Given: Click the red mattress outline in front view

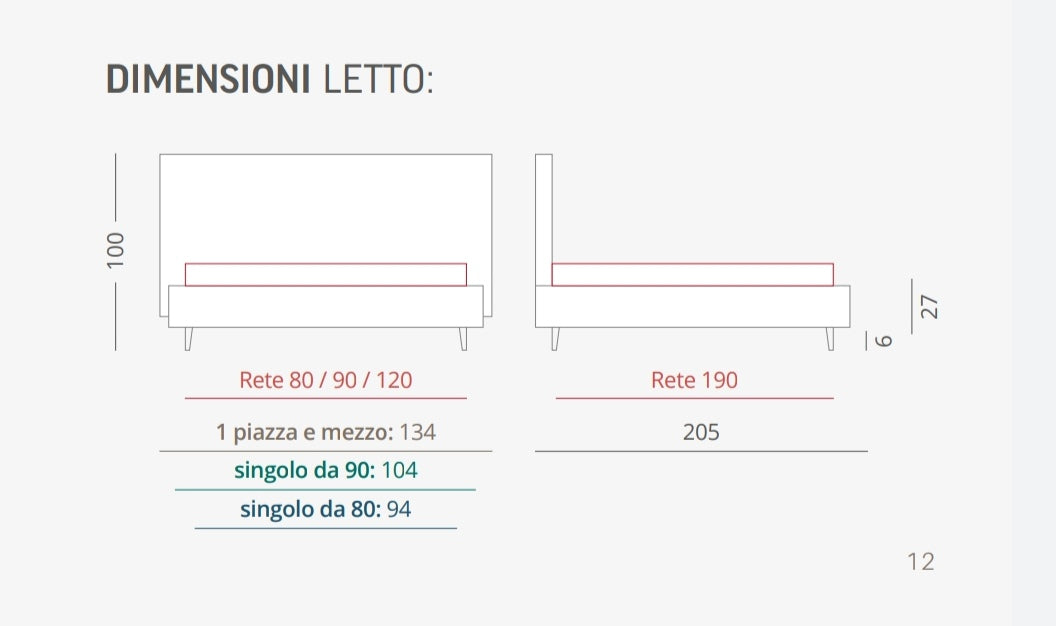Looking at the screenshot, I should (325, 275).
